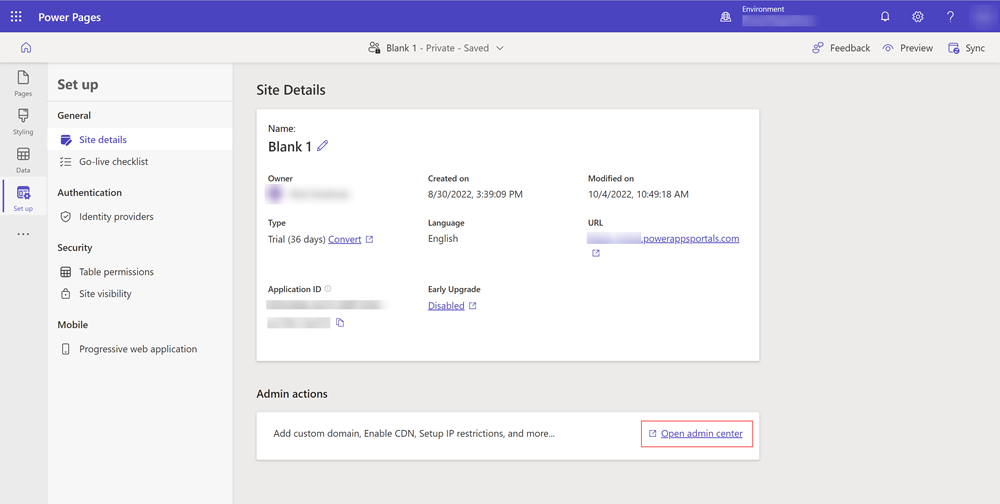Click the pencil icon to rename site

(322, 146)
